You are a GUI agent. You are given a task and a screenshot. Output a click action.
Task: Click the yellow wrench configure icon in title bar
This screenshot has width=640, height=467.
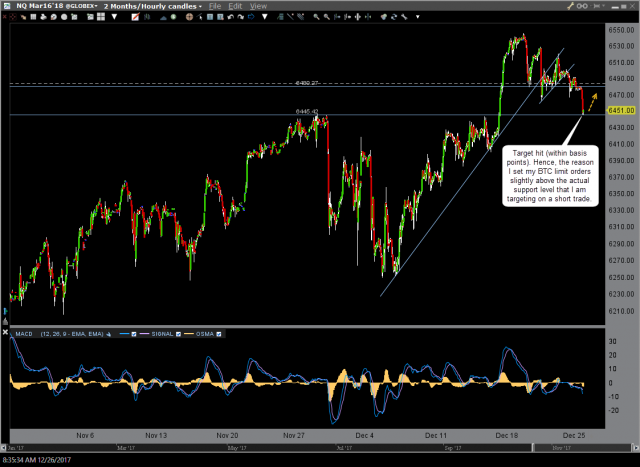571,6
